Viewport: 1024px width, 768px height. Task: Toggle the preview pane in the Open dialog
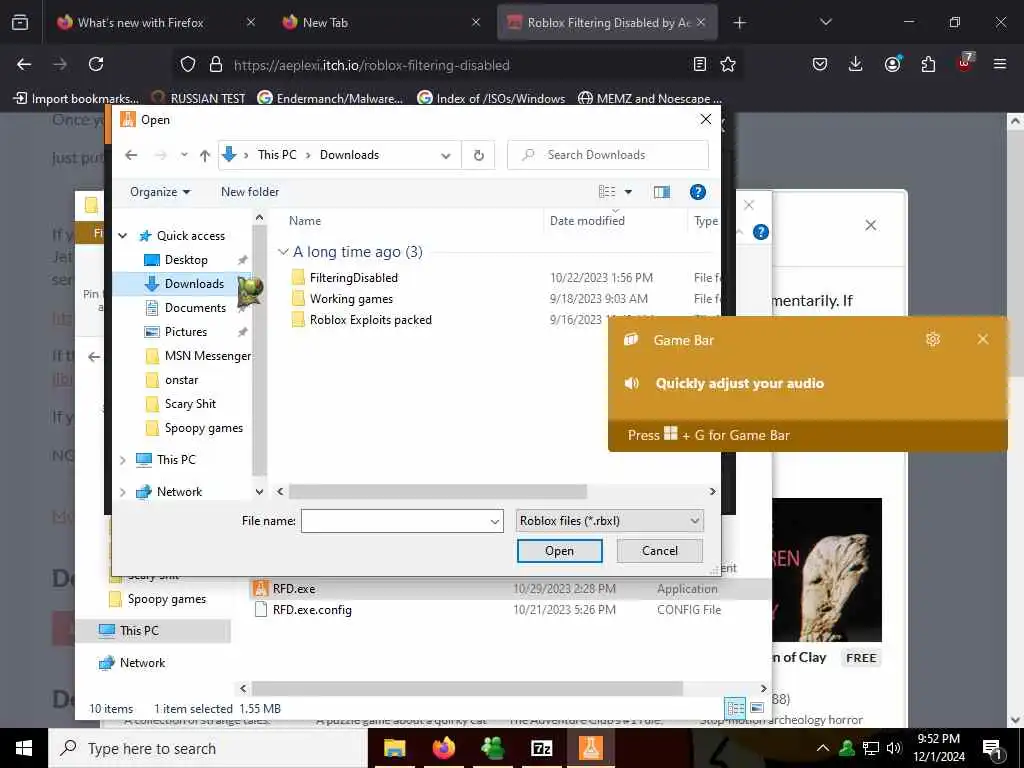click(x=662, y=192)
